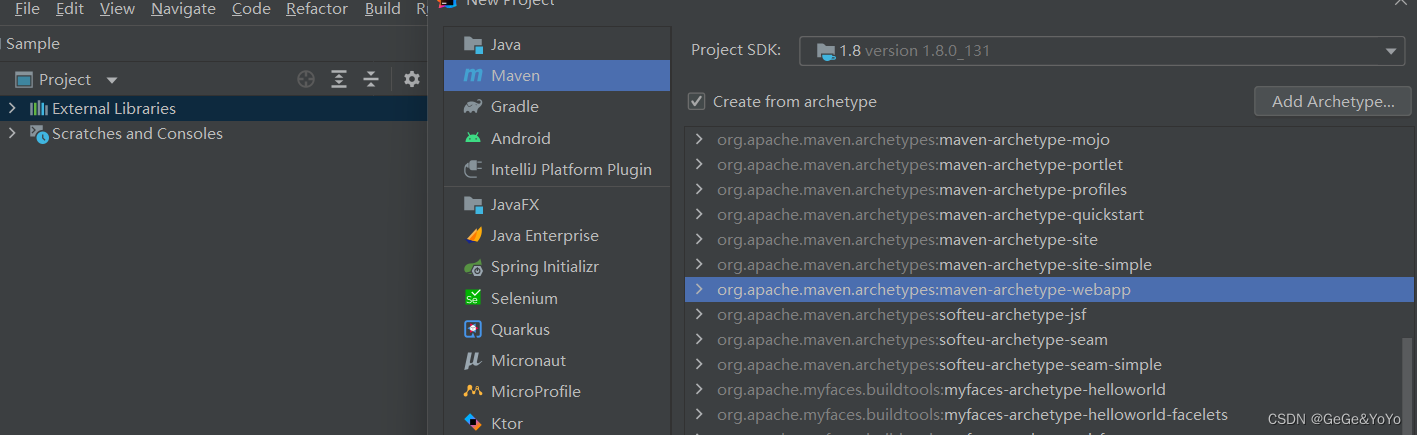
Task: Select Gradle in the project type list
Action: coord(557,107)
